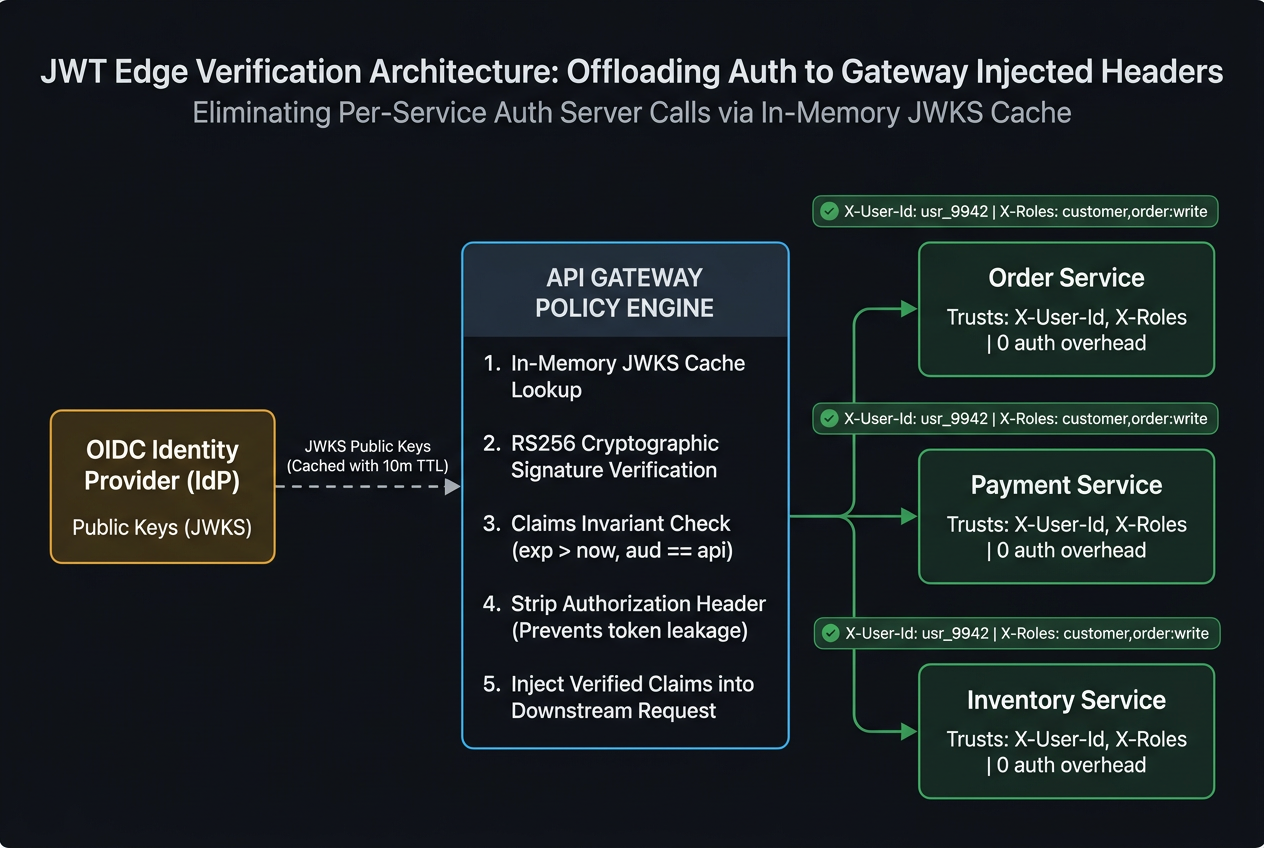1264x848 pixels.
Task: Click step 1 In-Memory JWKS Cache Lookup
Action: coord(615,377)
